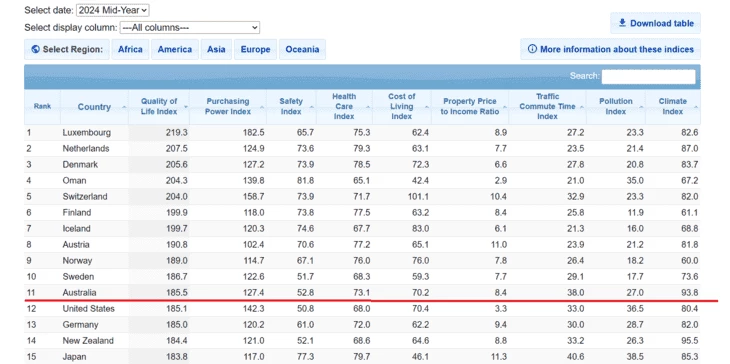Click Luxembourg's quality of life value 219.3
This screenshot has width=730, height=364.
[x=176, y=133]
